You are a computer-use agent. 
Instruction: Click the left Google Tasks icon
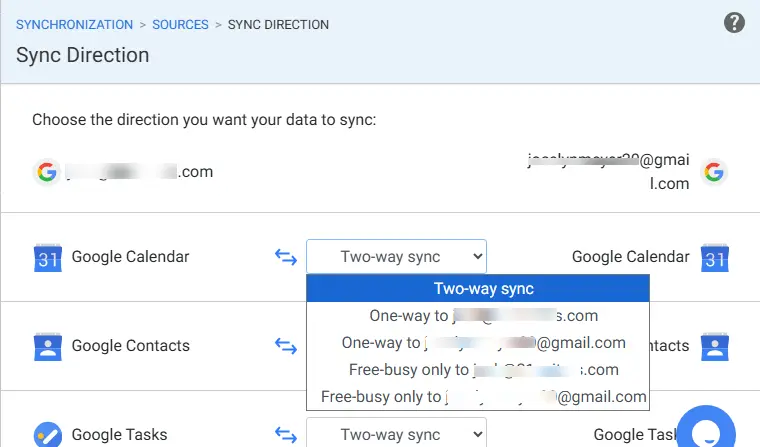48,434
